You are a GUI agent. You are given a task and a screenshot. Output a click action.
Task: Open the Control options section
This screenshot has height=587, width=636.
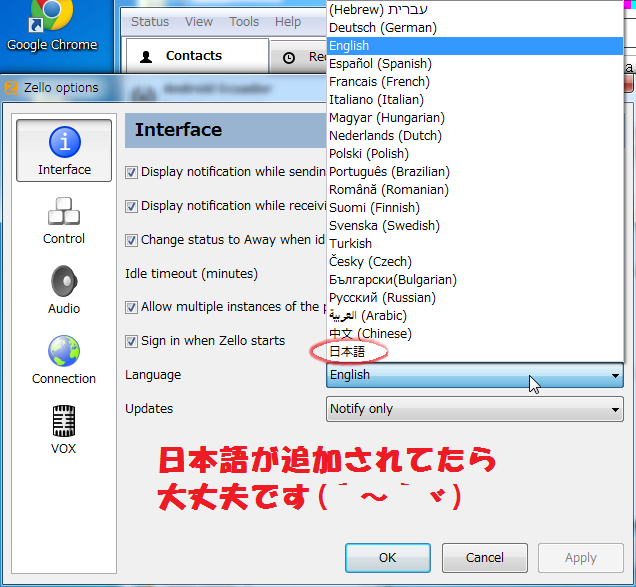pyautogui.click(x=64, y=221)
